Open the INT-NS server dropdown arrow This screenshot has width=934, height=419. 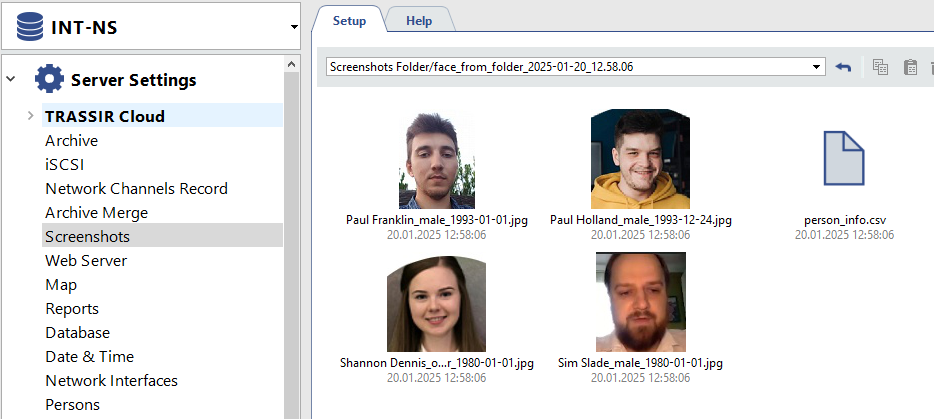294,27
